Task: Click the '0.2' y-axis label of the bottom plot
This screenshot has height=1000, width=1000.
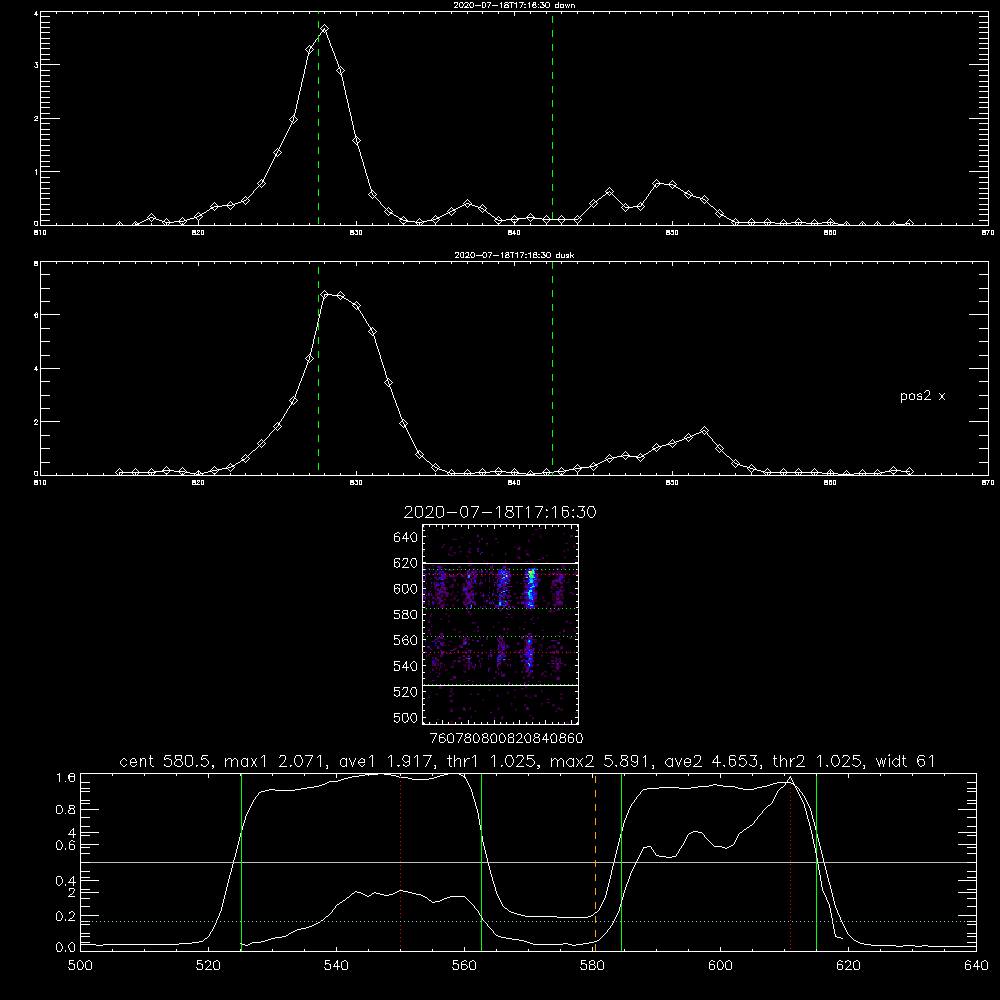Action: click(x=66, y=916)
